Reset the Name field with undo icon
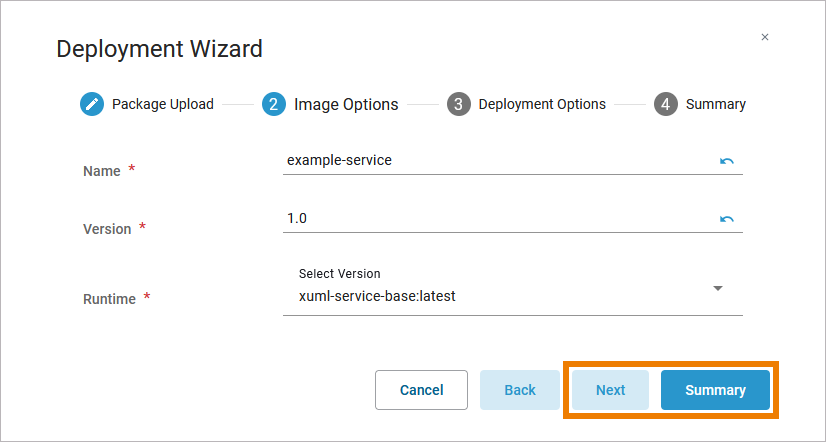Image resolution: width=826 pixels, height=442 pixels. (x=727, y=160)
